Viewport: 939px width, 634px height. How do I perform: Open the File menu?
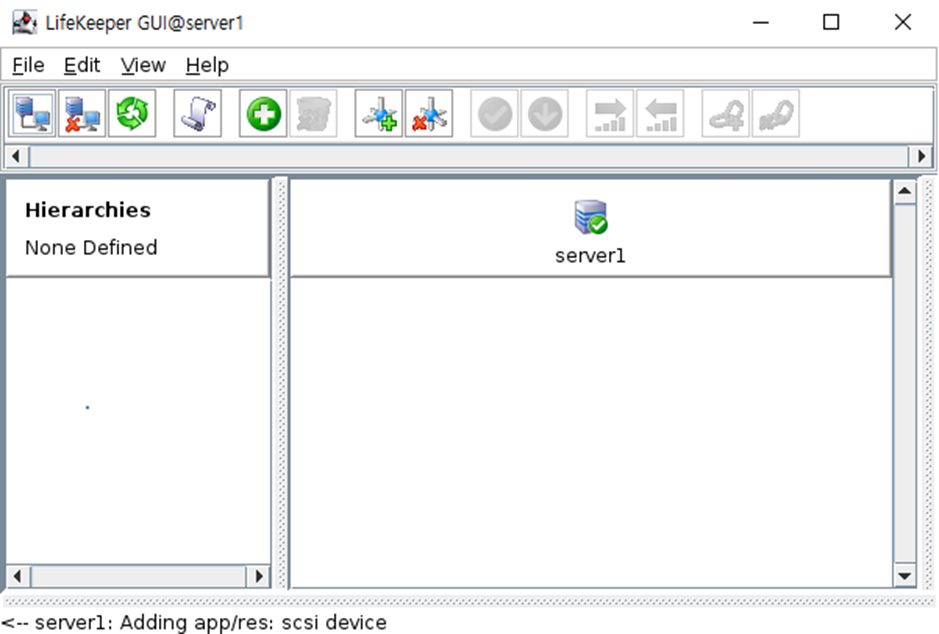click(28, 65)
